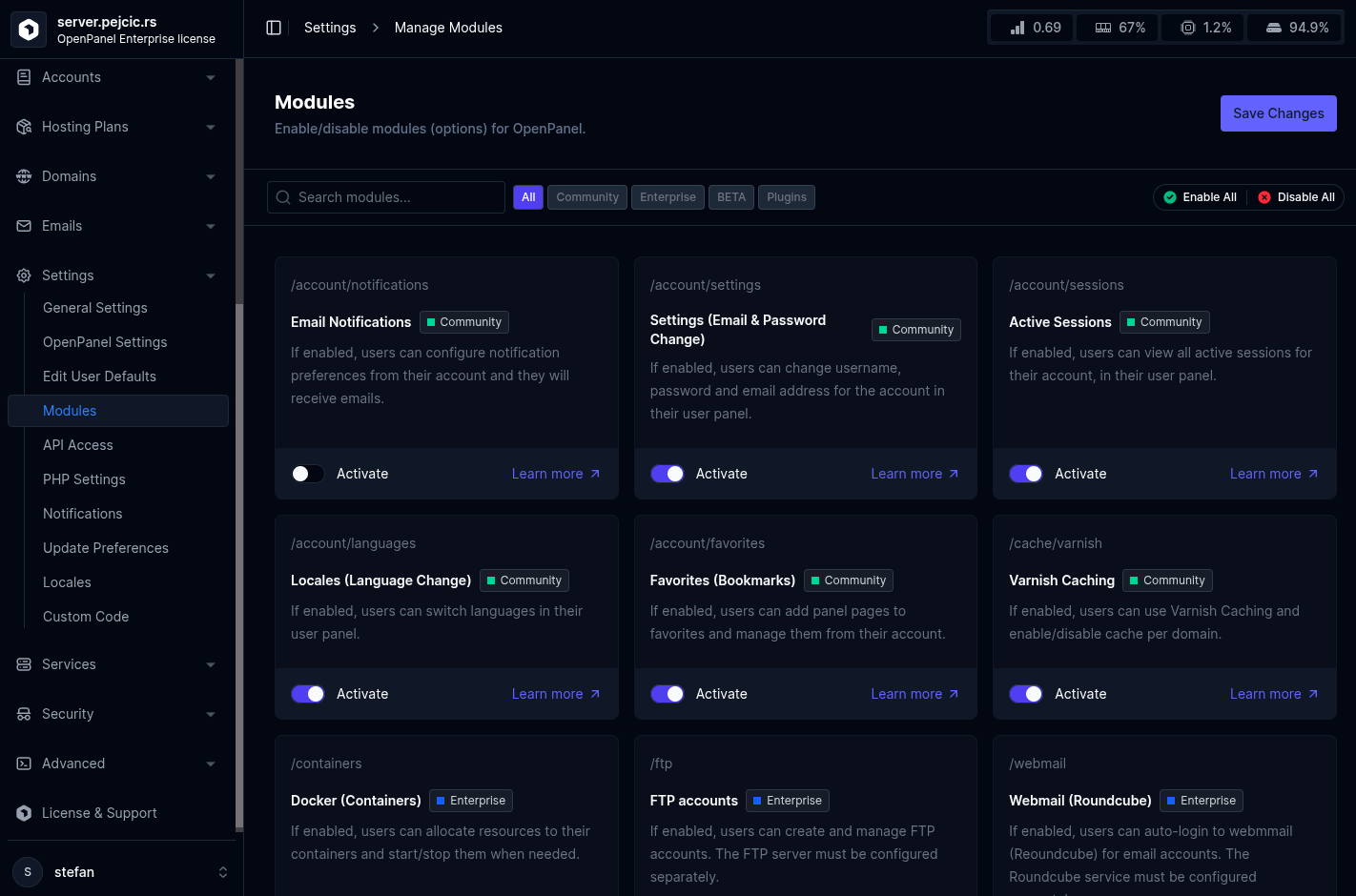1356x896 pixels.
Task: Select the Enterprise filter tab
Action: (x=668, y=197)
